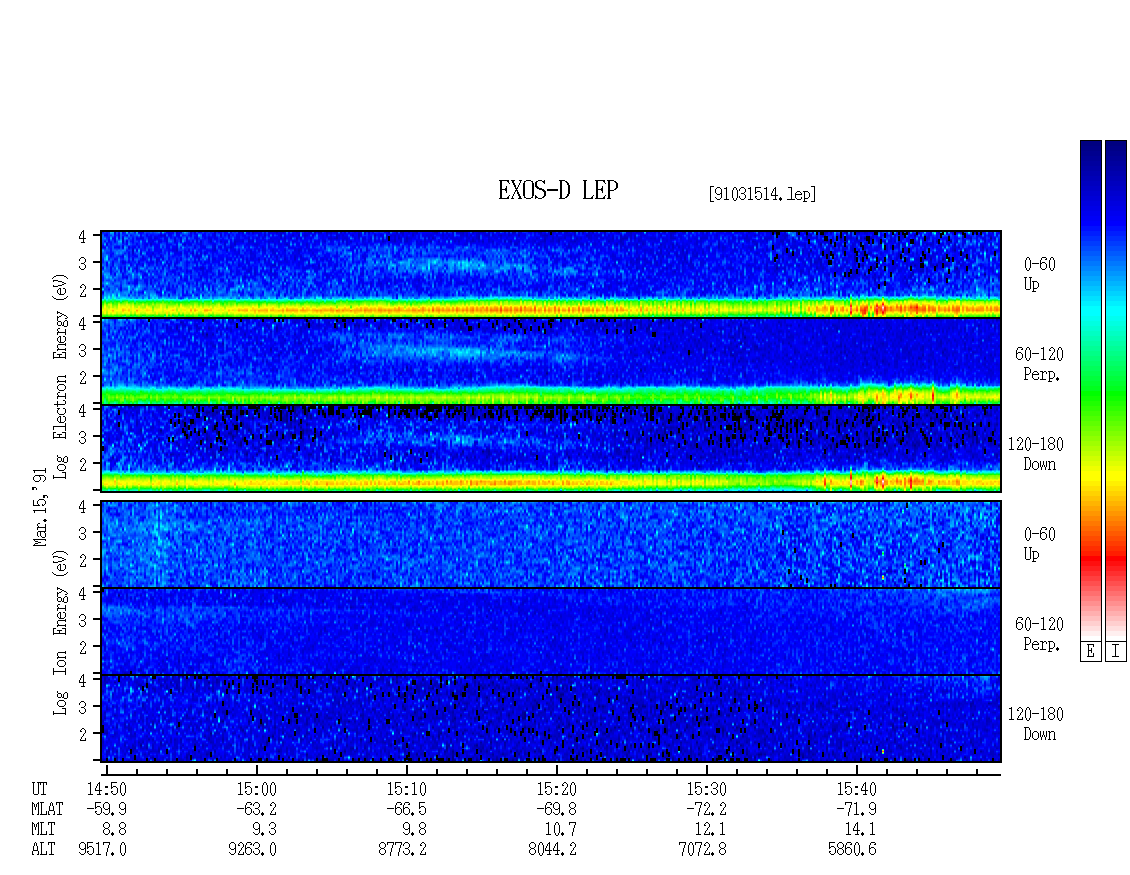Click the MLT value 12.1
The height and width of the screenshot is (875, 1130).
click(x=711, y=830)
